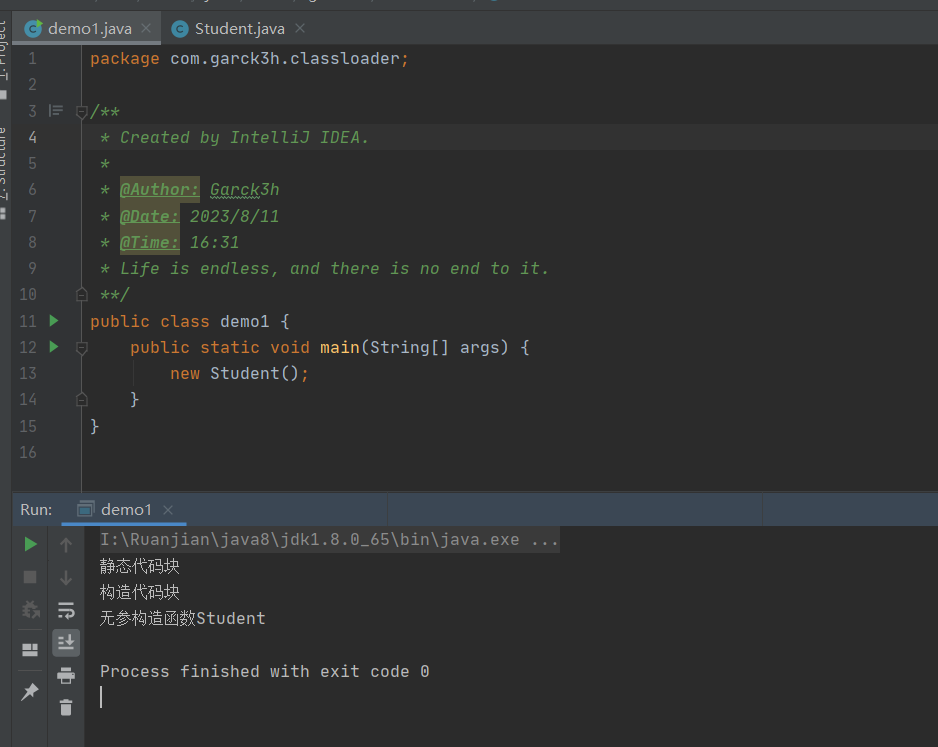The height and width of the screenshot is (747, 938).
Task: Click the 无参构造函数Student output line
Action: click(x=182, y=618)
